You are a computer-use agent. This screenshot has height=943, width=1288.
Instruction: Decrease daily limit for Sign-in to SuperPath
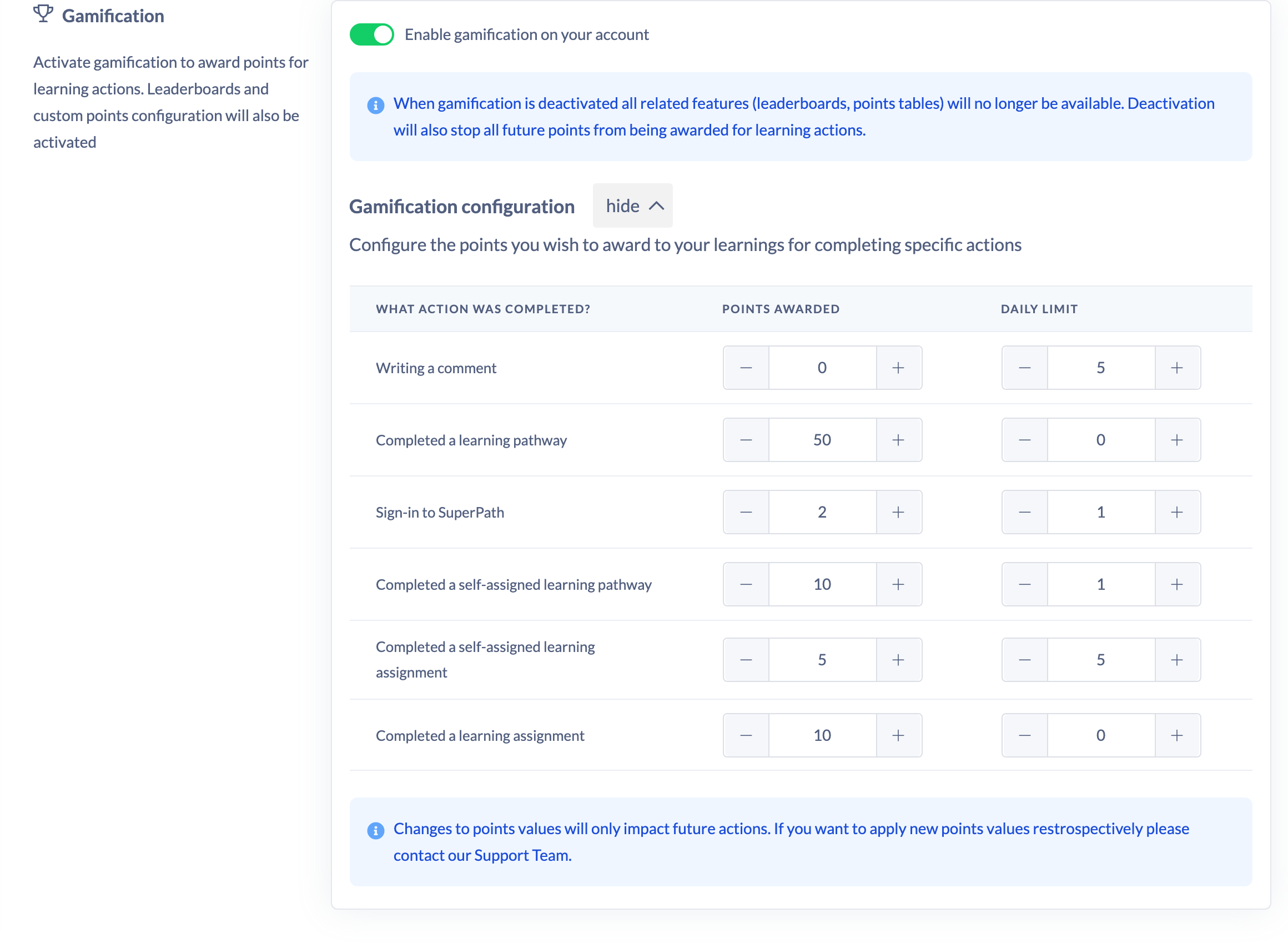[1024, 512]
